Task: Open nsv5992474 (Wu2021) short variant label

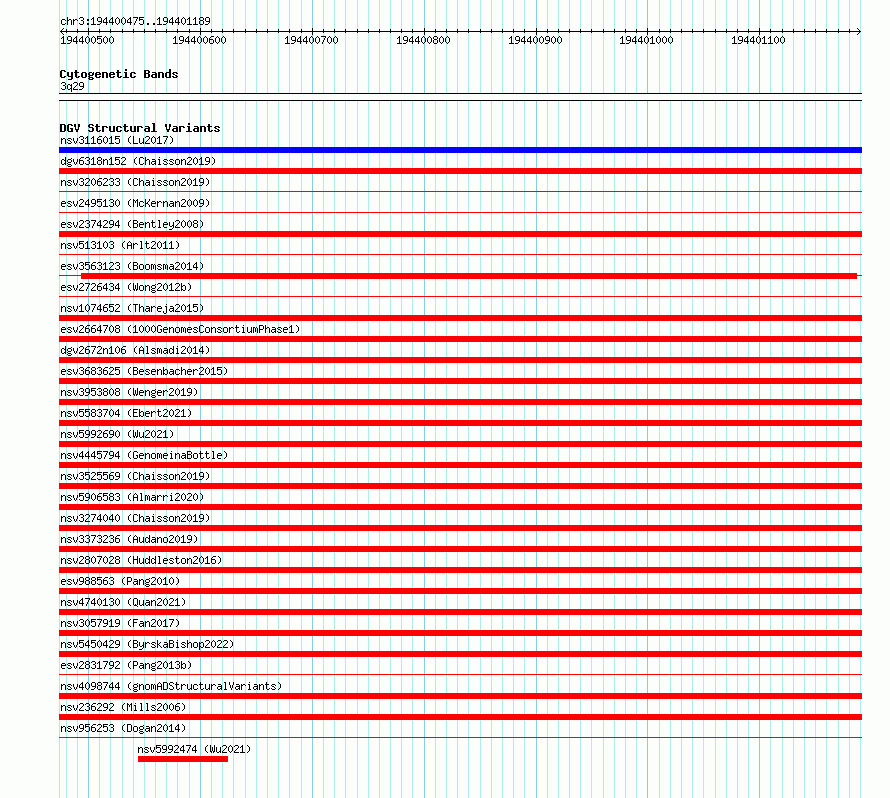Action: tap(194, 749)
